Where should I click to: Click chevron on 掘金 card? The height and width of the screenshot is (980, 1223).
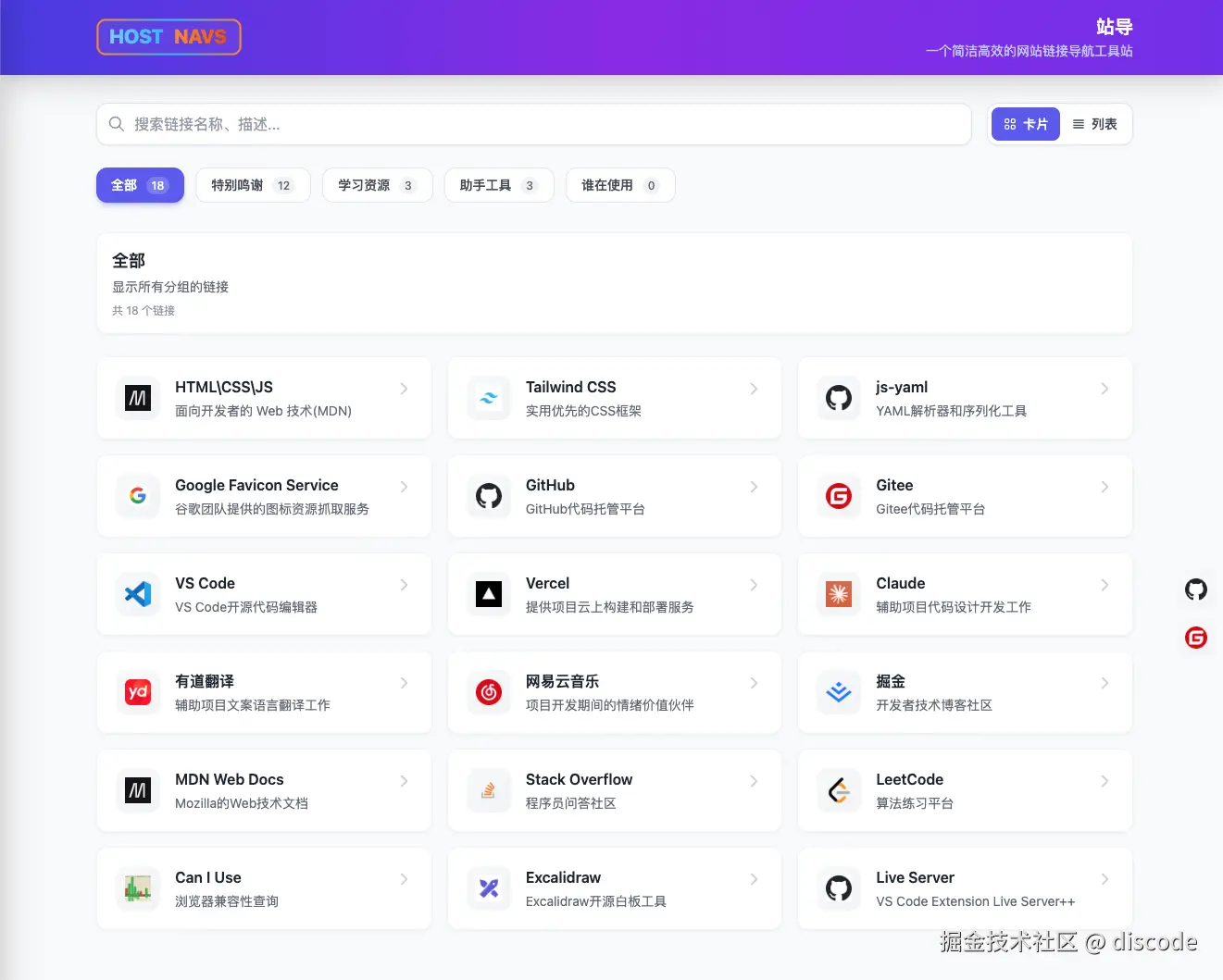1104,683
